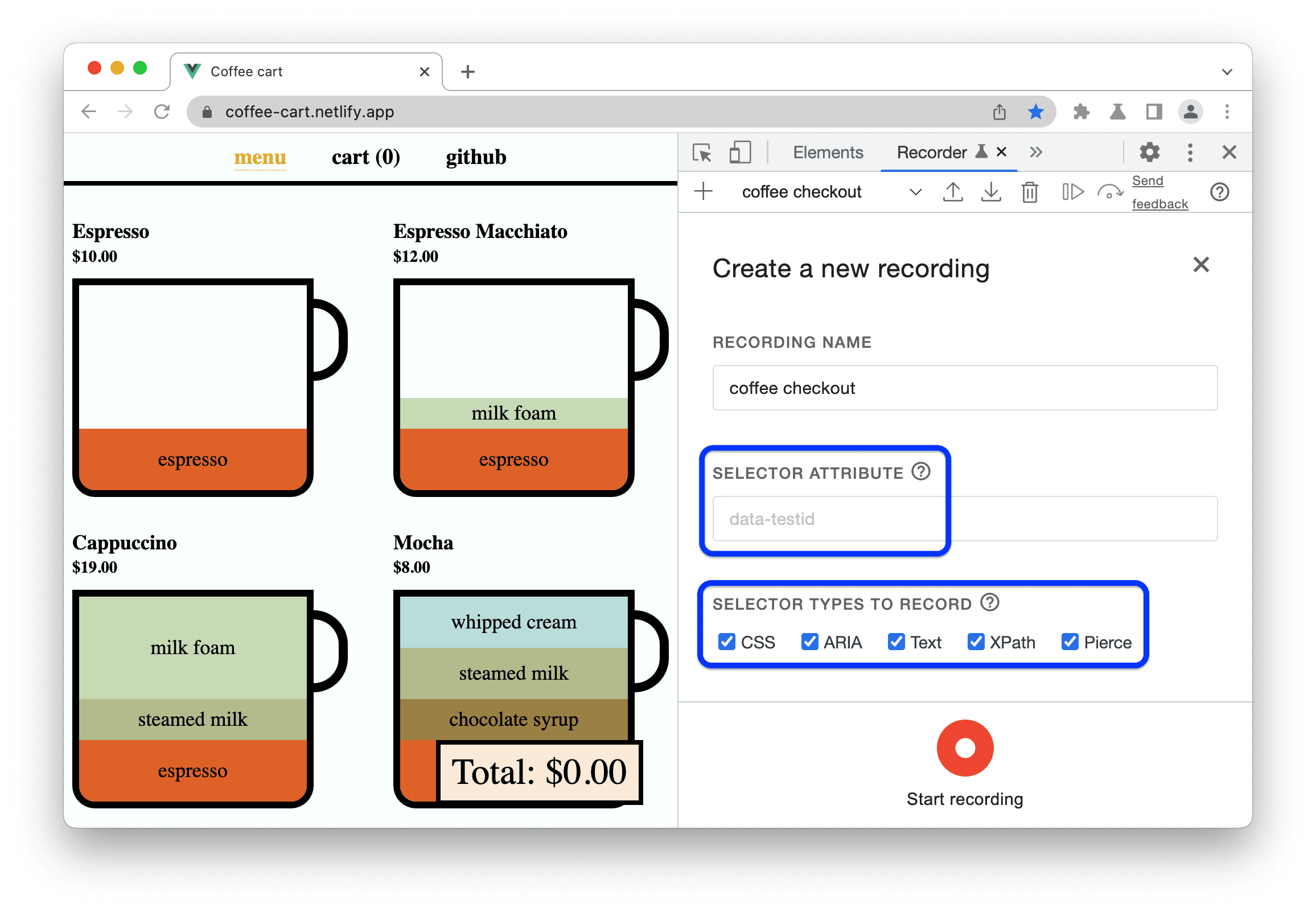Disable the XPath selector type checkbox
The height and width of the screenshot is (912, 1316).
(x=976, y=641)
